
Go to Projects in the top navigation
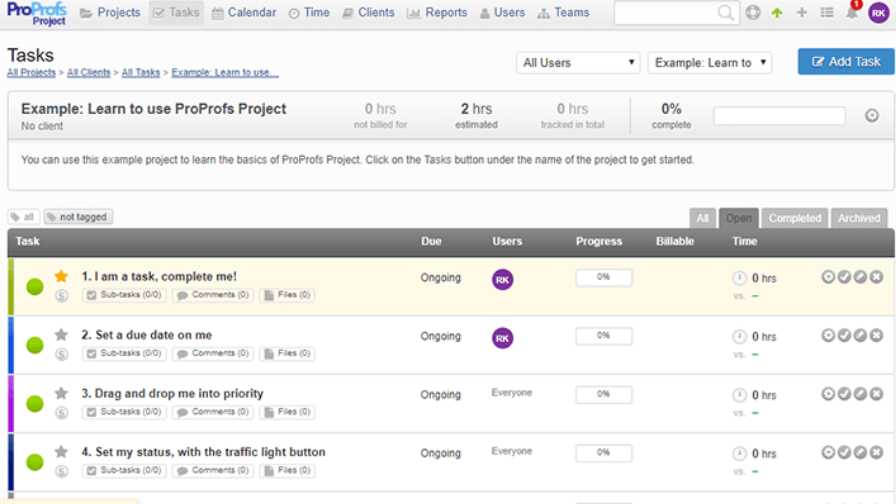click(x=110, y=13)
